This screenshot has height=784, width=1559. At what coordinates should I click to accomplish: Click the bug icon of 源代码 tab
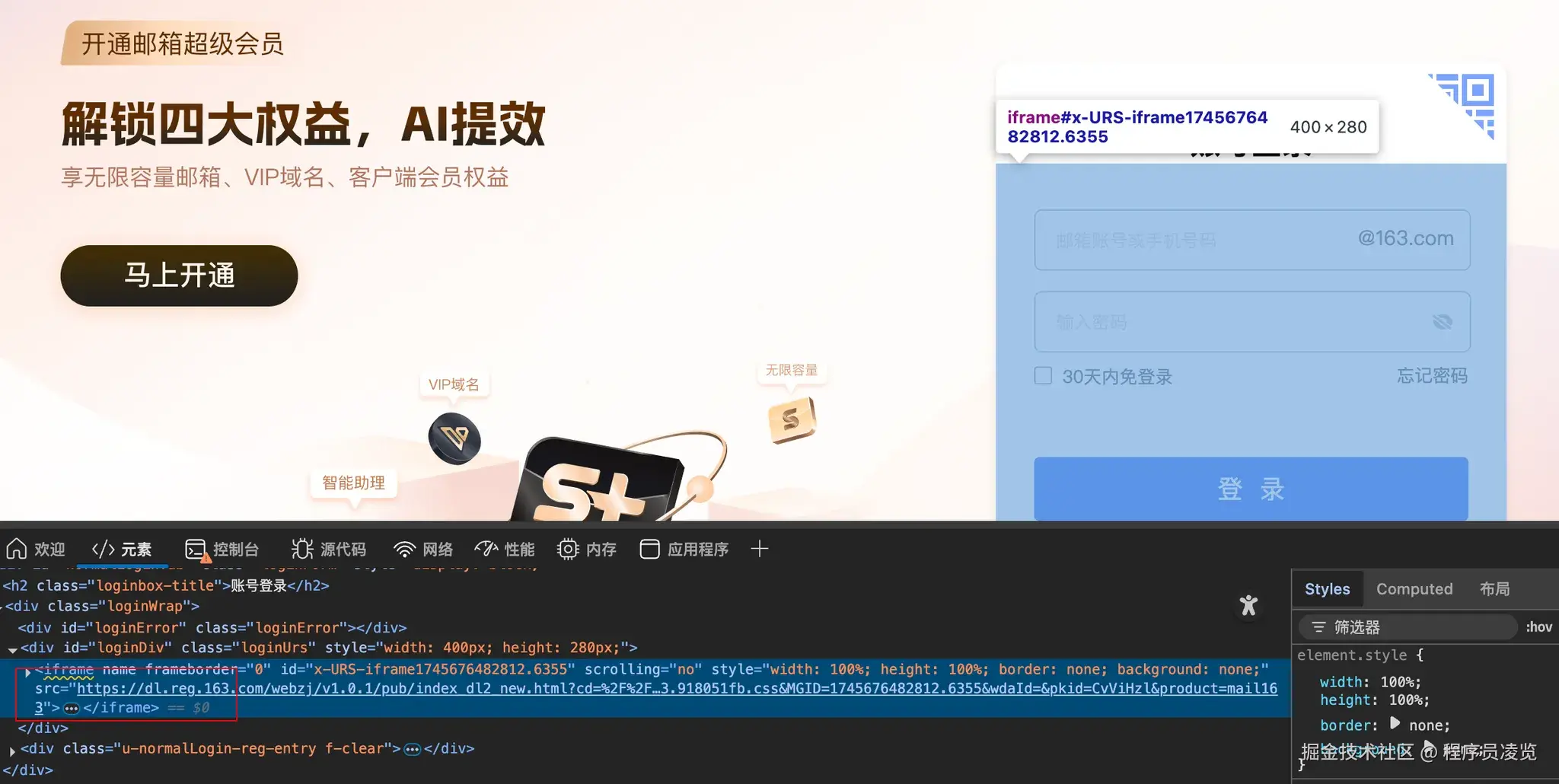coord(302,549)
